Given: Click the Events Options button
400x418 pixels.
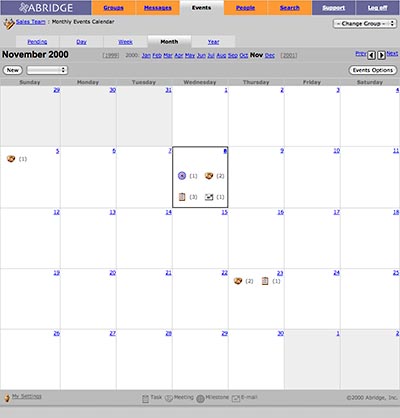Looking at the screenshot, I should pyautogui.click(x=372, y=70).
